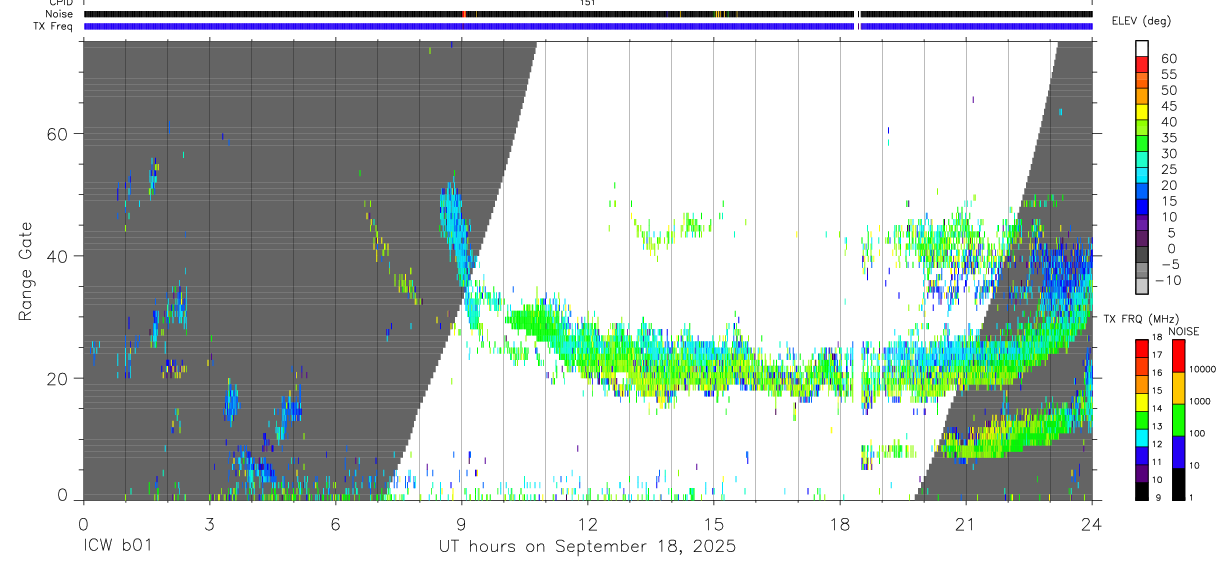Click the 10000 label in the NOISE legend

pyautogui.click(x=1202, y=369)
